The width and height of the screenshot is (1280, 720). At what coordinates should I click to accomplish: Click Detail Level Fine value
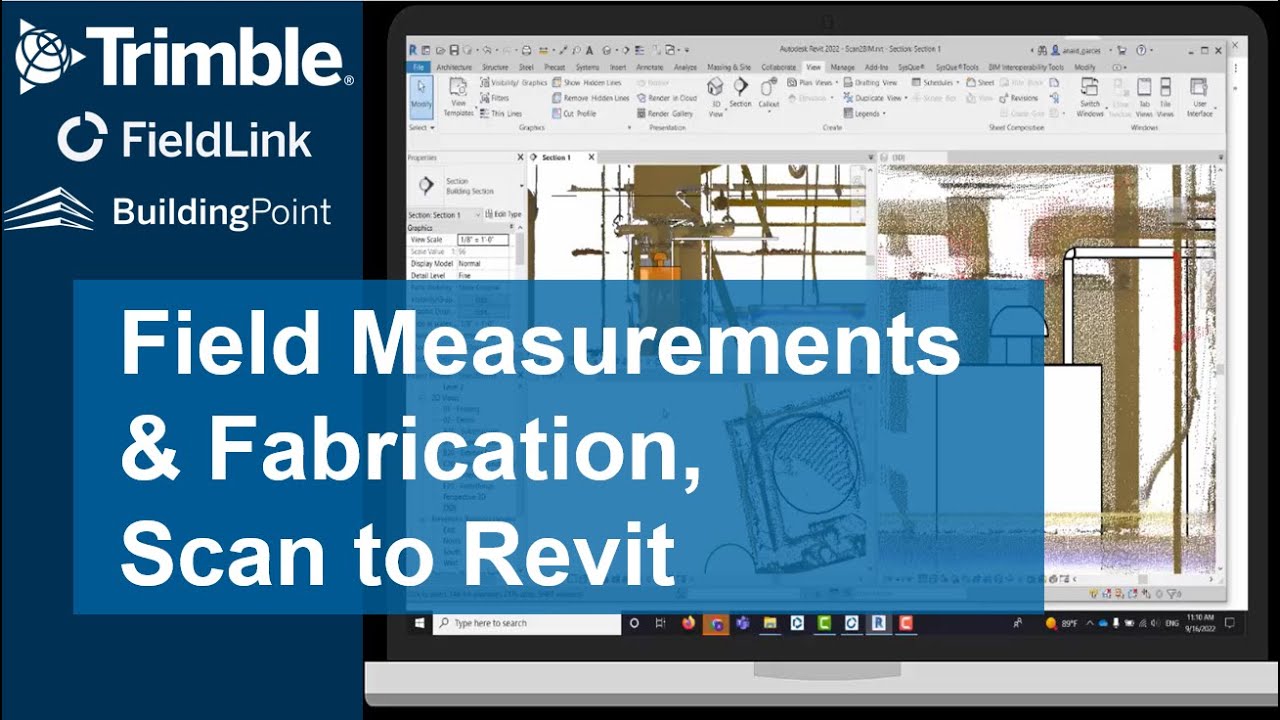[465, 275]
